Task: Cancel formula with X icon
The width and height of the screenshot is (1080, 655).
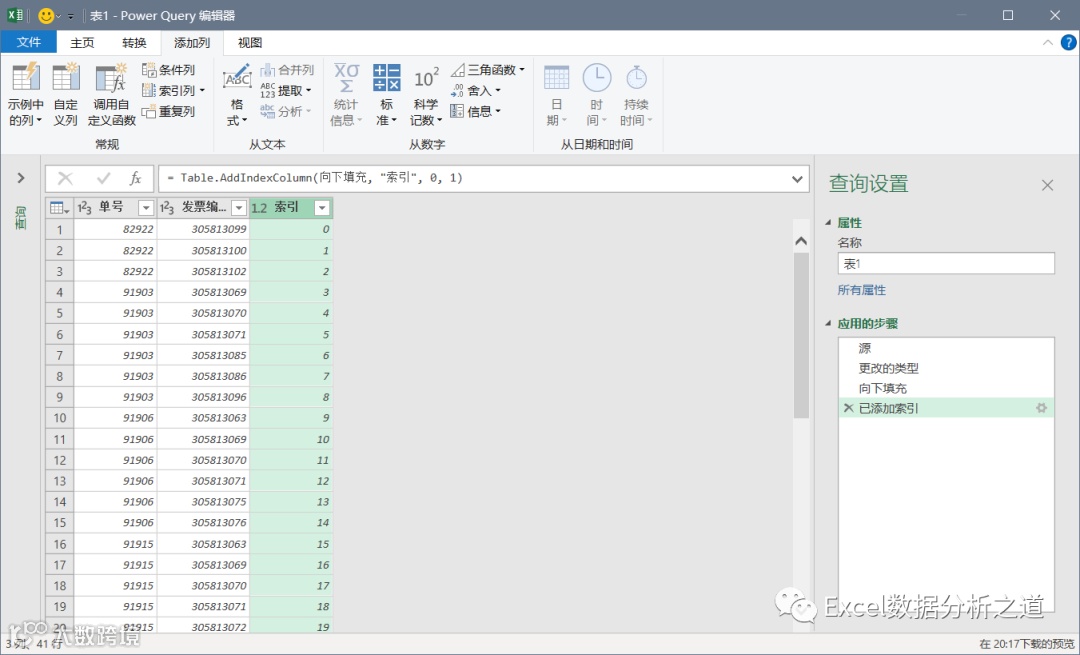Action: (65, 178)
